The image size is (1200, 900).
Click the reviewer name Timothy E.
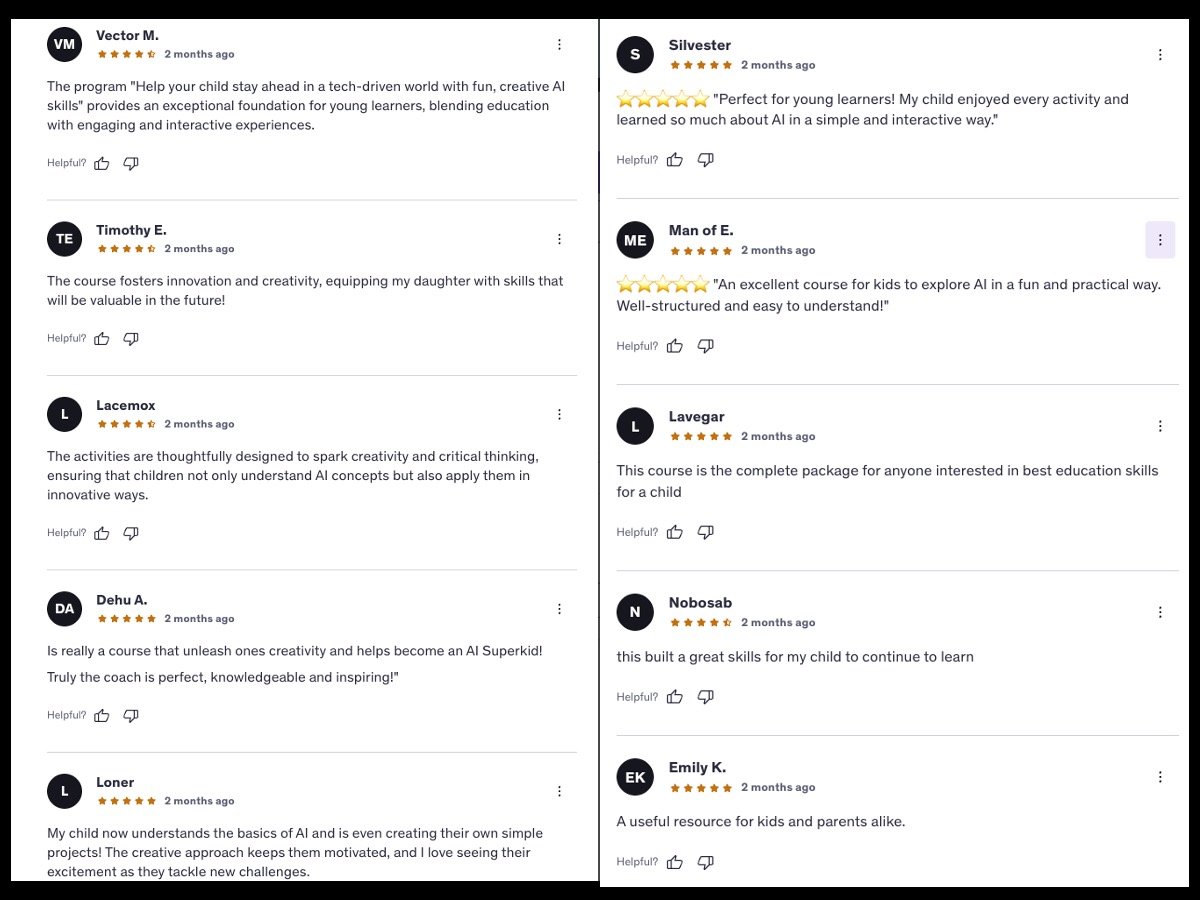pos(131,230)
